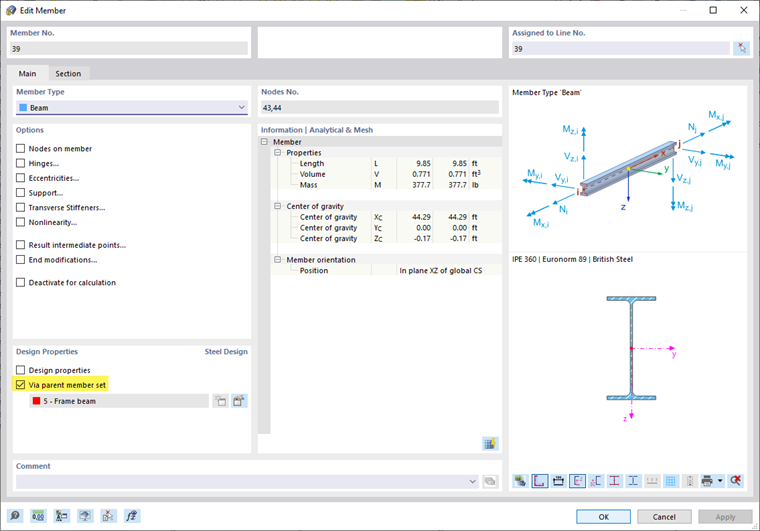Tick the Eccentricities checkbox
Screen dimensions: 760x531
pyautogui.click(x=20, y=178)
